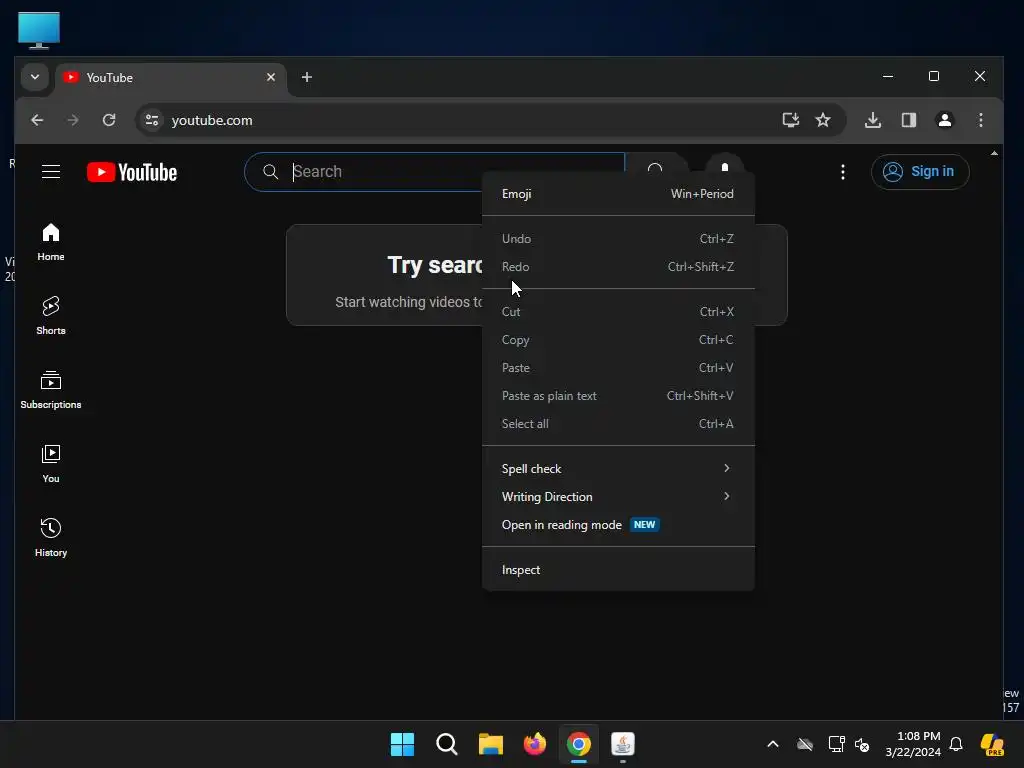
Task: Select Paste as plain text
Action: click(x=618, y=396)
